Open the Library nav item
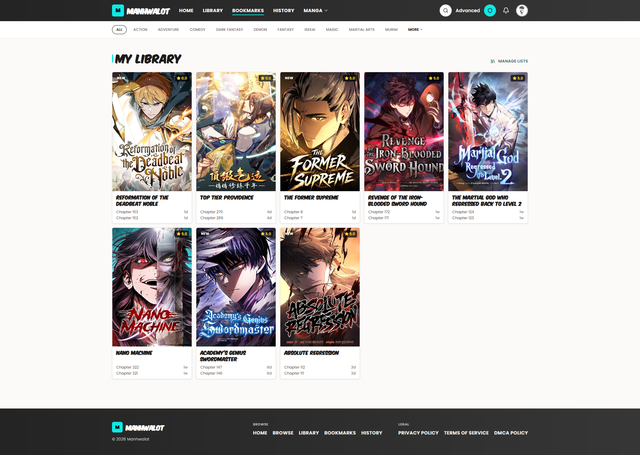The width and height of the screenshot is (640, 455). pyautogui.click(x=213, y=11)
